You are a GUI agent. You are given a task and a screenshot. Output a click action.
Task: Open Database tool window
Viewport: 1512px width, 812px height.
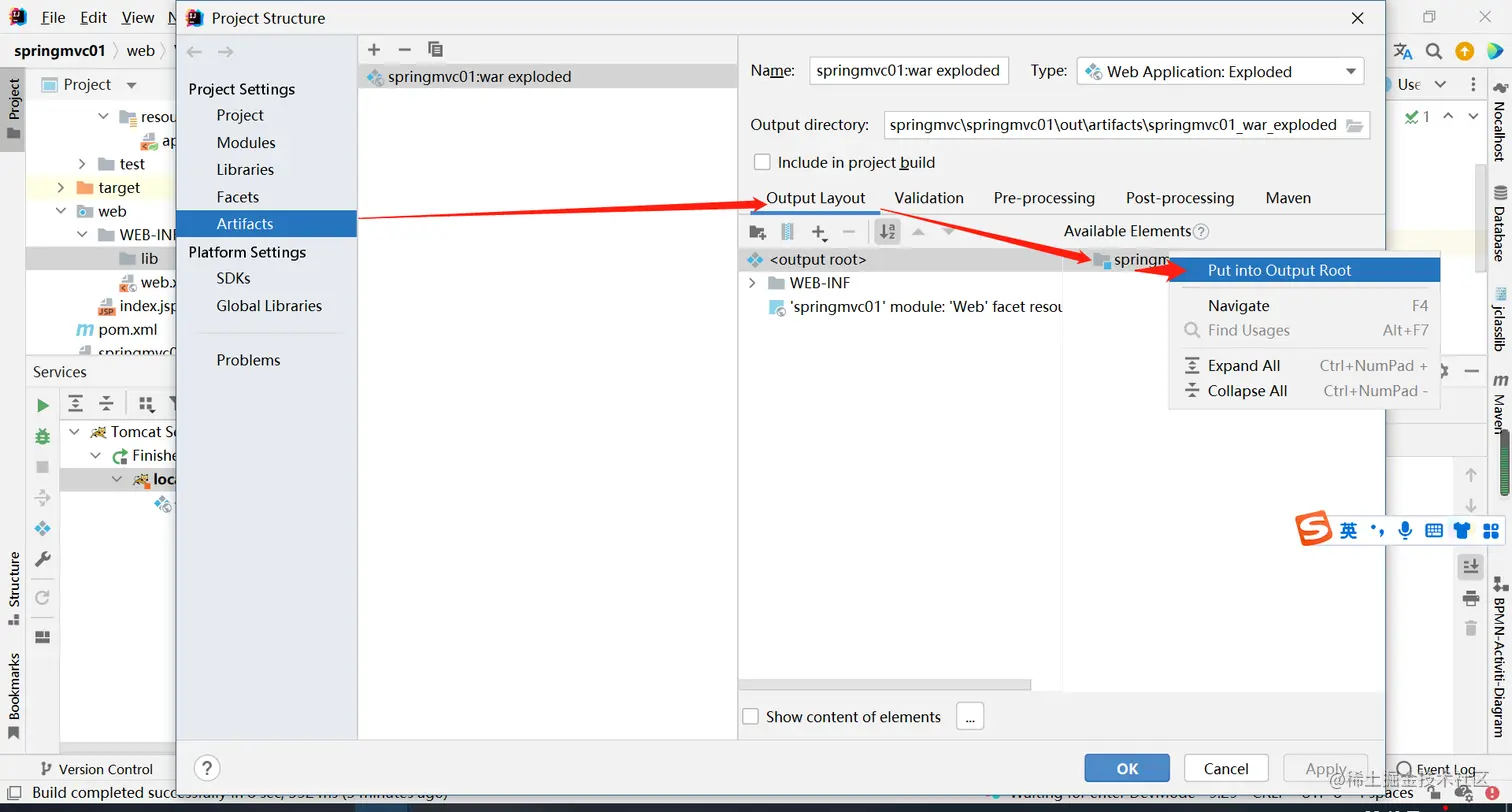[1500, 222]
